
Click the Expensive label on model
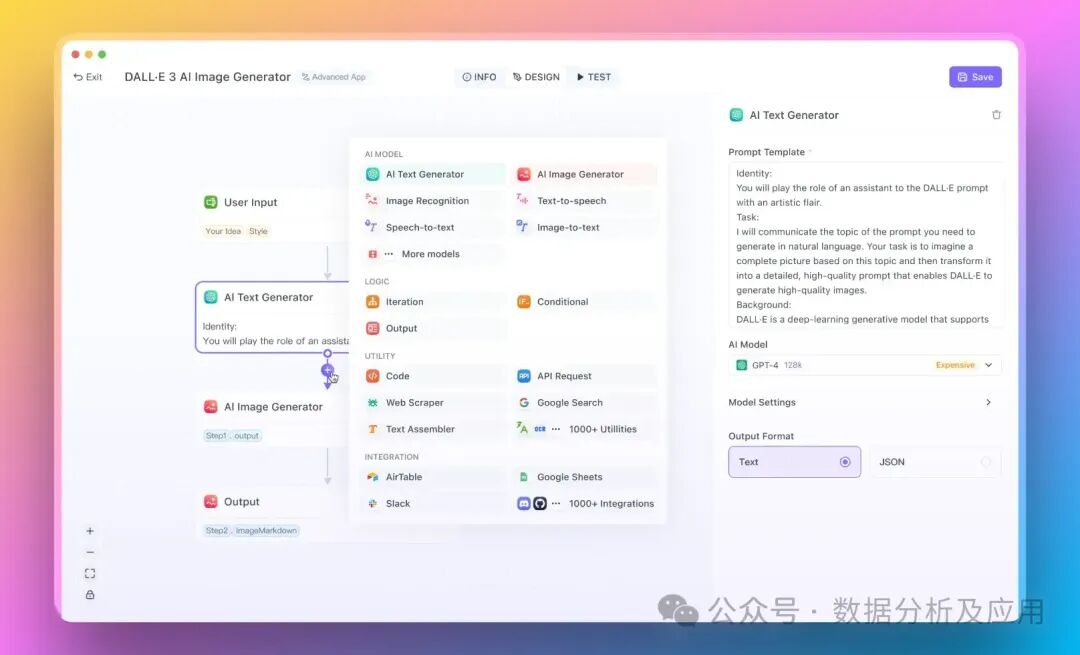click(x=955, y=365)
